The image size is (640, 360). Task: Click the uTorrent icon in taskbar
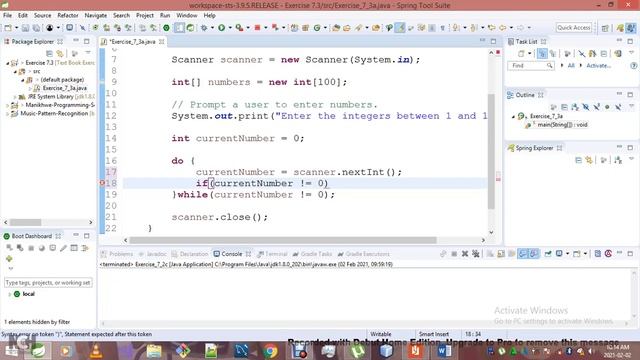click(x=357, y=351)
